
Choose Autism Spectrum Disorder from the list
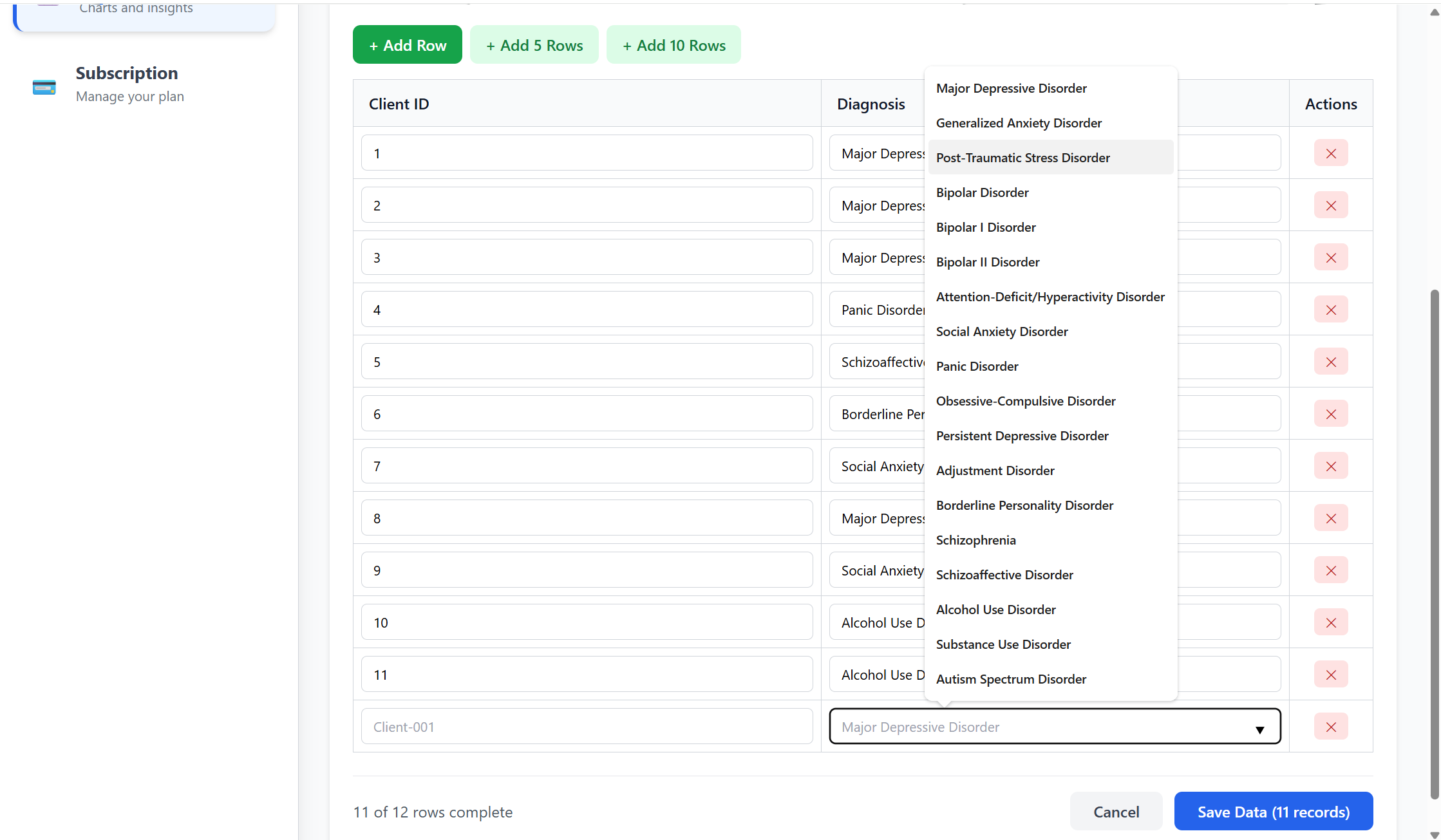click(1011, 679)
